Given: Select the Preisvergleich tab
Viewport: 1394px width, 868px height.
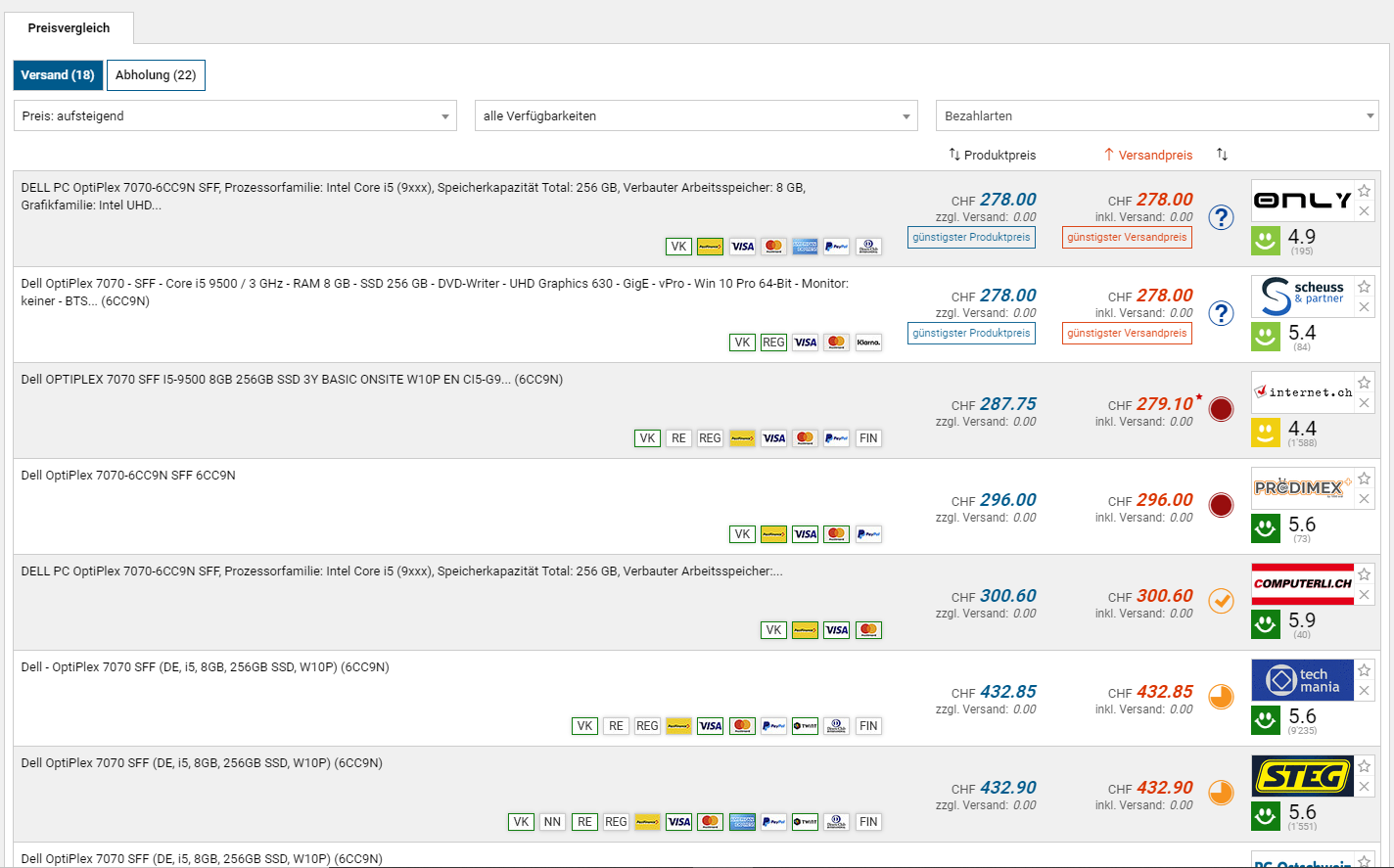Looking at the screenshot, I should 69,28.
